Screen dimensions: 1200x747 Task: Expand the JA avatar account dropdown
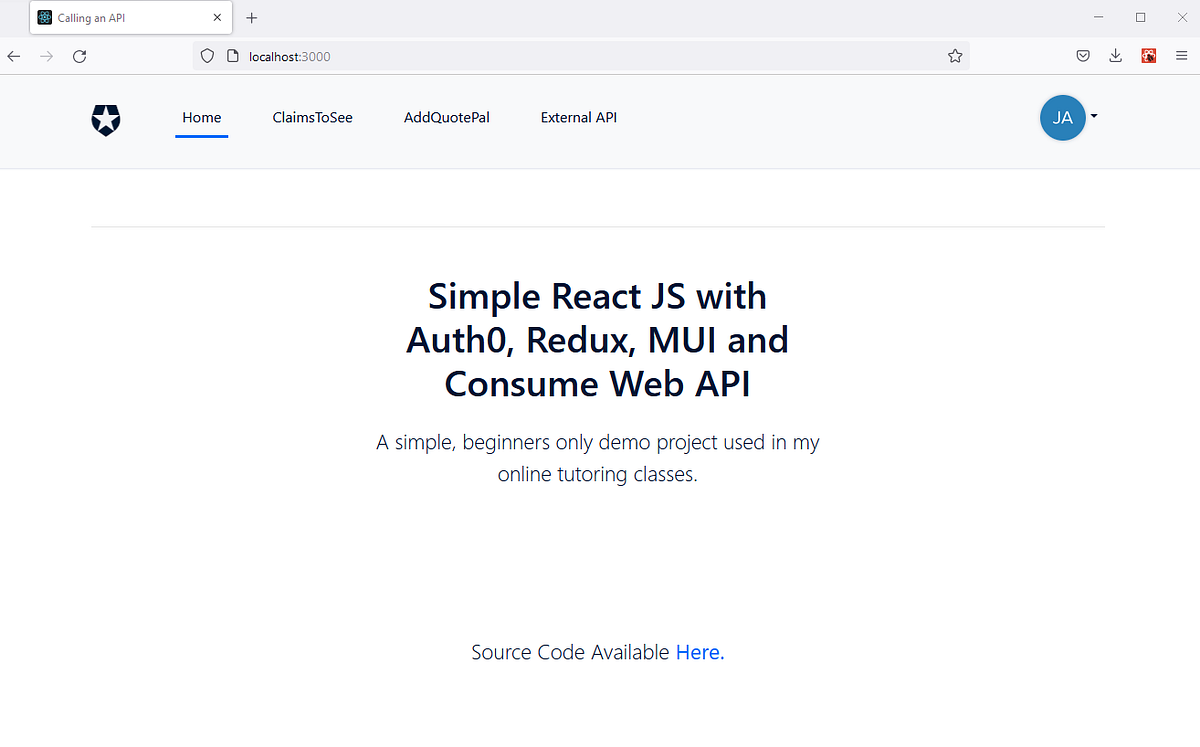[1094, 117]
